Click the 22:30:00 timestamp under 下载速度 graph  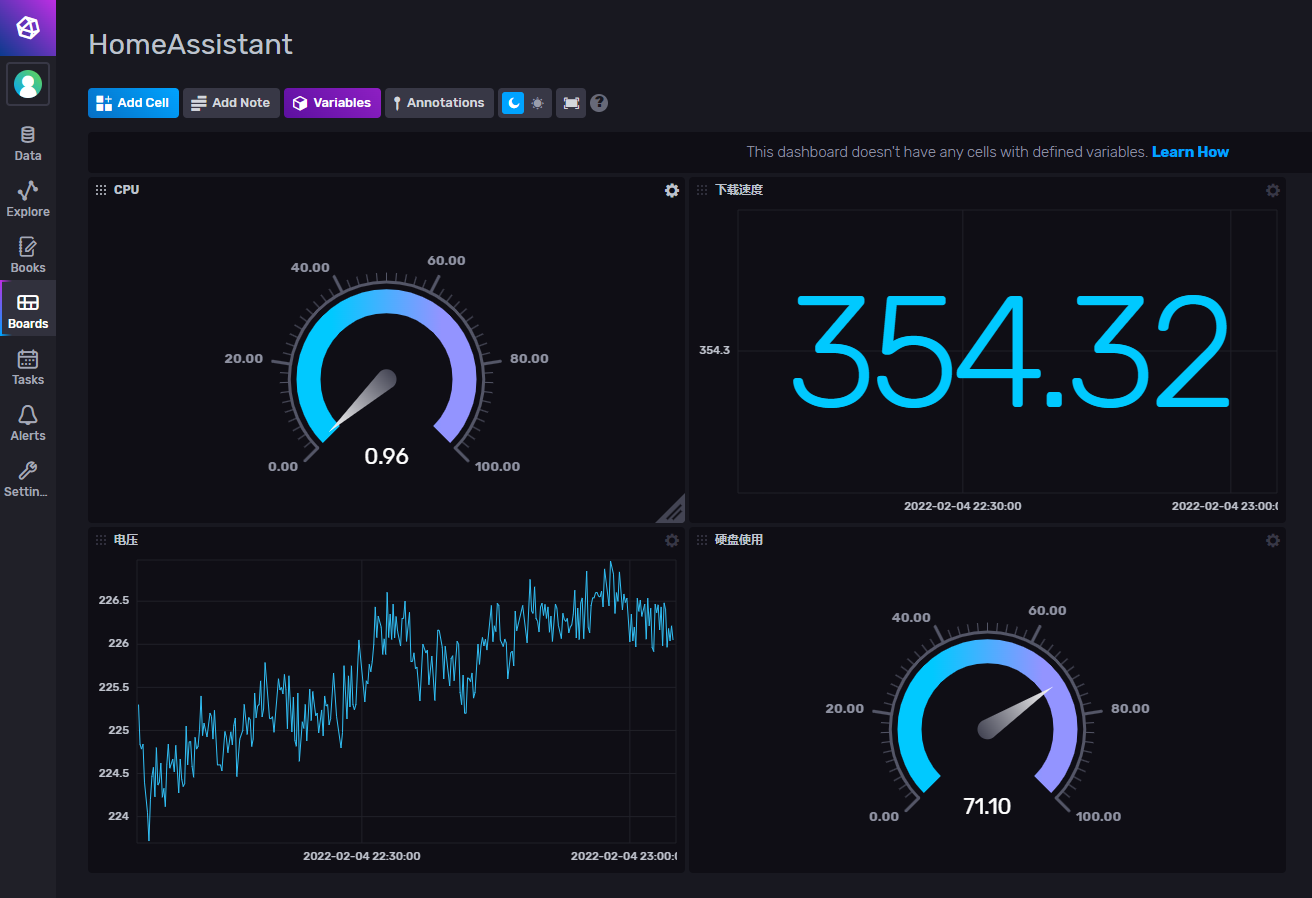click(963, 506)
